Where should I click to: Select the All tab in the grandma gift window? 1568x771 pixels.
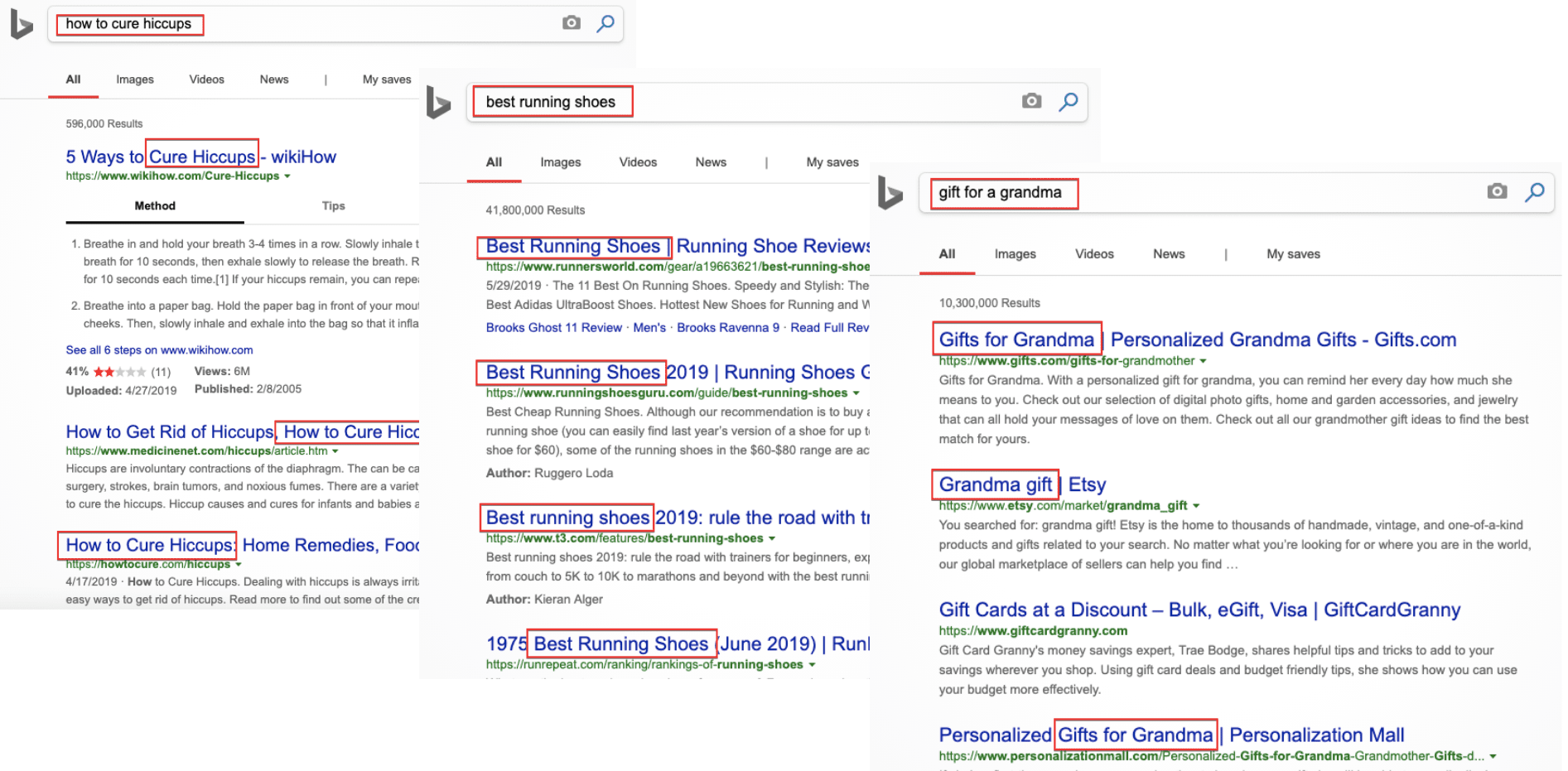(947, 254)
